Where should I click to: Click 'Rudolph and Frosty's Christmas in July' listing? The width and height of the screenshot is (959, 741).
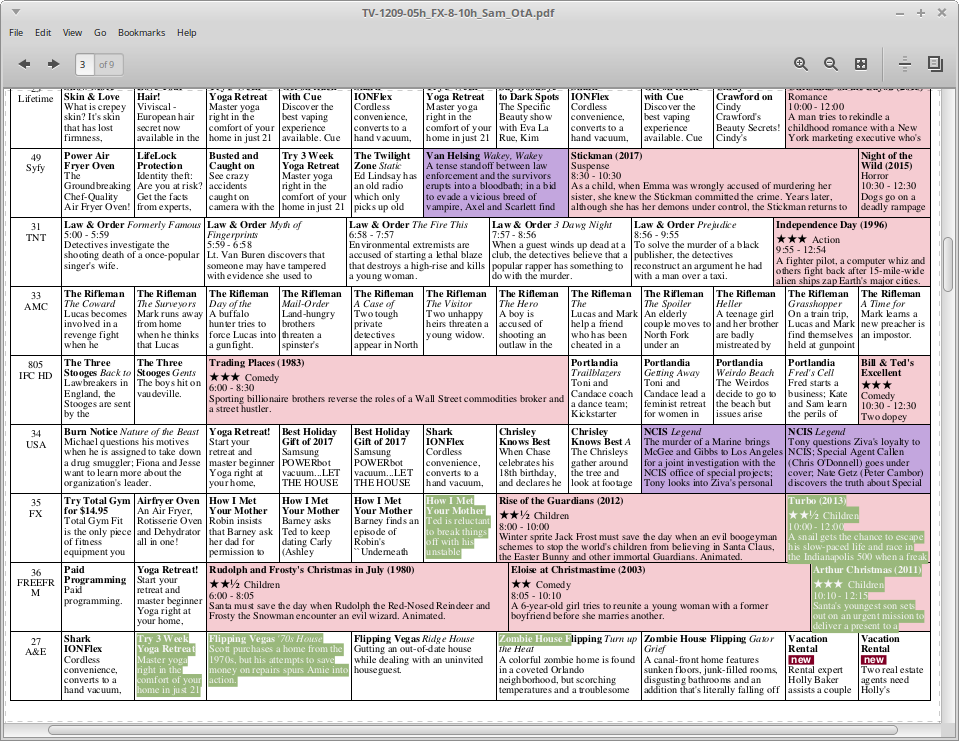point(358,597)
